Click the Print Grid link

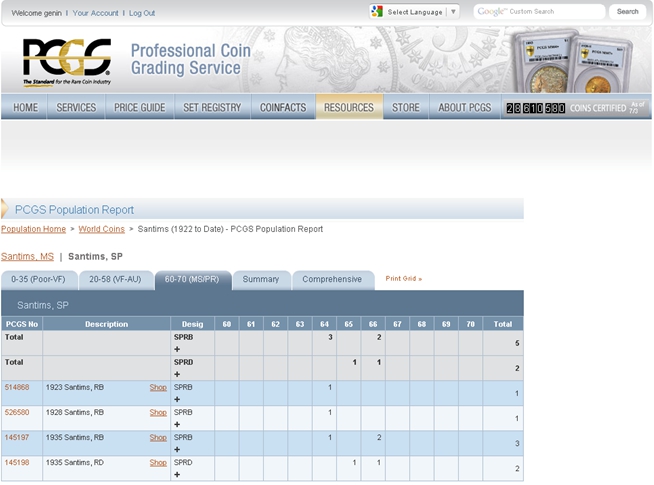point(403,279)
